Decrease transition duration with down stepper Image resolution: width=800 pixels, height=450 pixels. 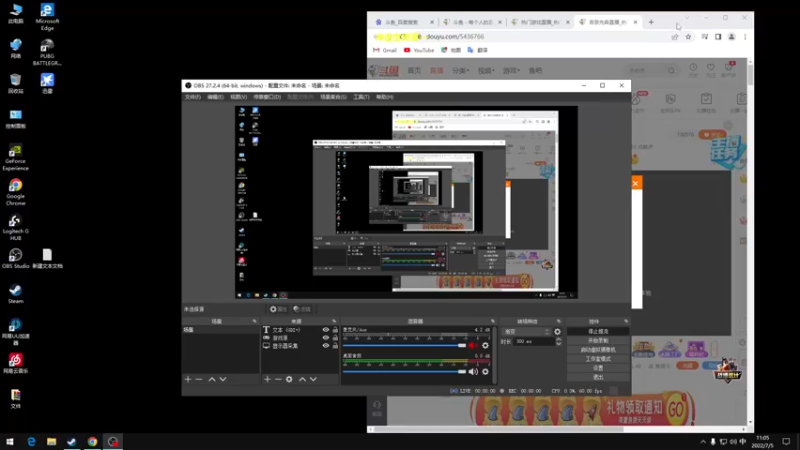pyautogui.click(x=558, y=344)
